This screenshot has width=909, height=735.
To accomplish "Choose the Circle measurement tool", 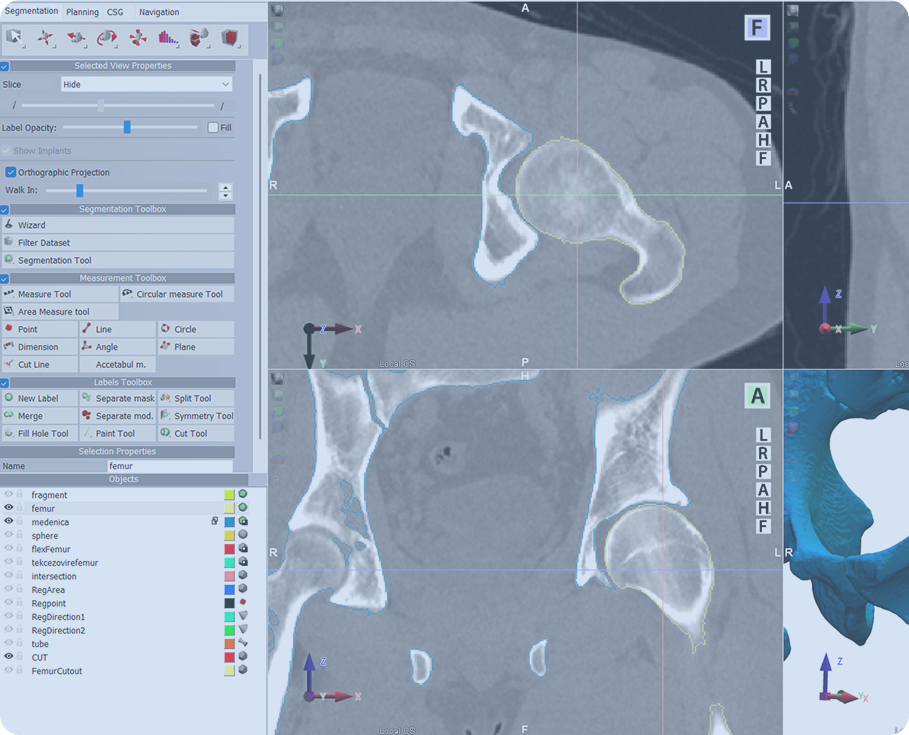I will 196,329.
